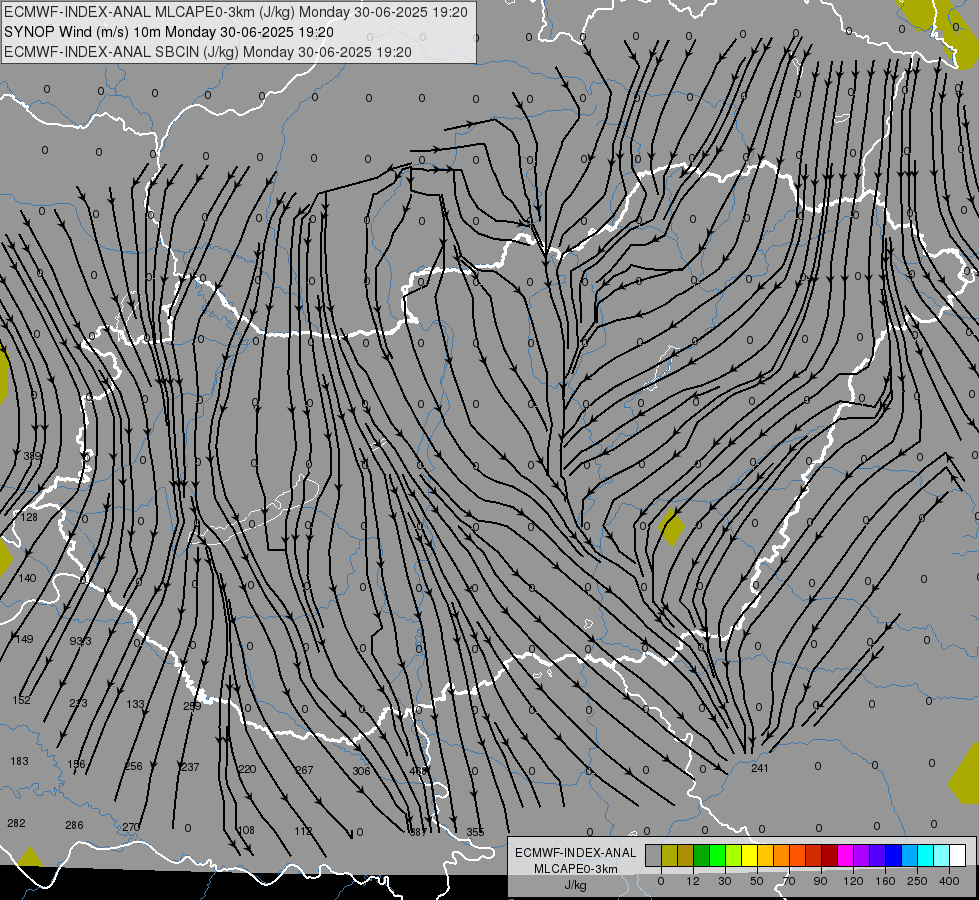This screenshot has height=900, width=979.
Task: Click legend tick label 90
Action: 820,881
